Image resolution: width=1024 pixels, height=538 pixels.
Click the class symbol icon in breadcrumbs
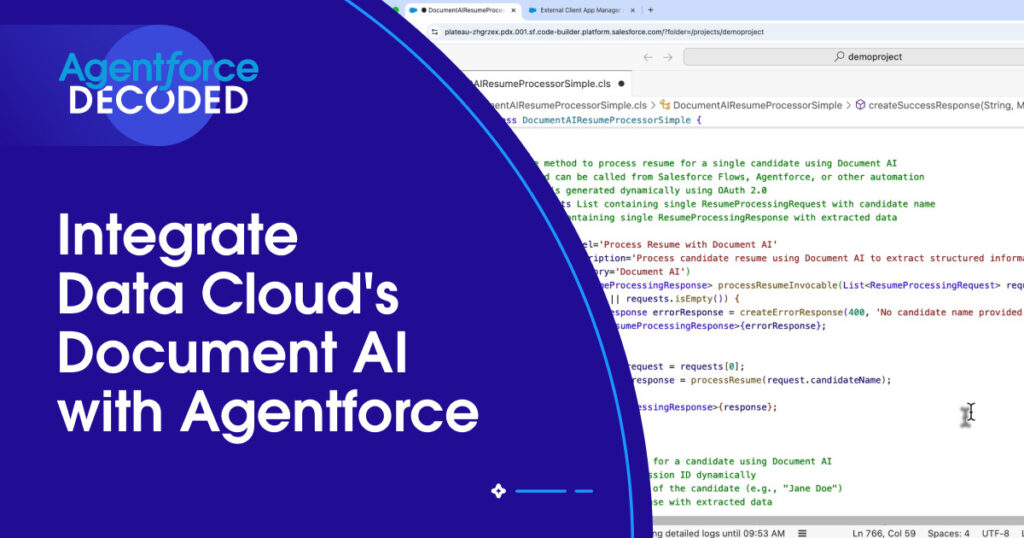tap(664, 104)
